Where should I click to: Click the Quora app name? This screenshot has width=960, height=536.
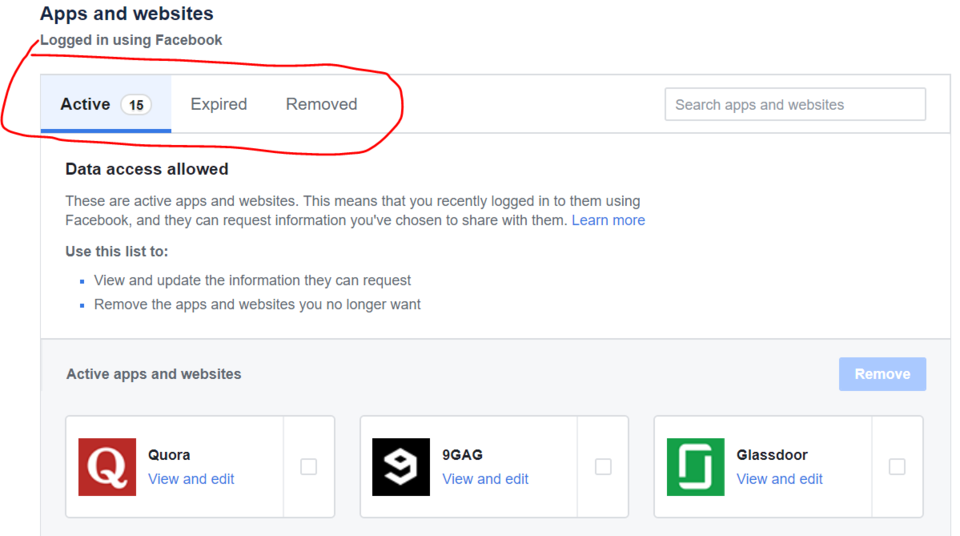[x=169, y=455]
